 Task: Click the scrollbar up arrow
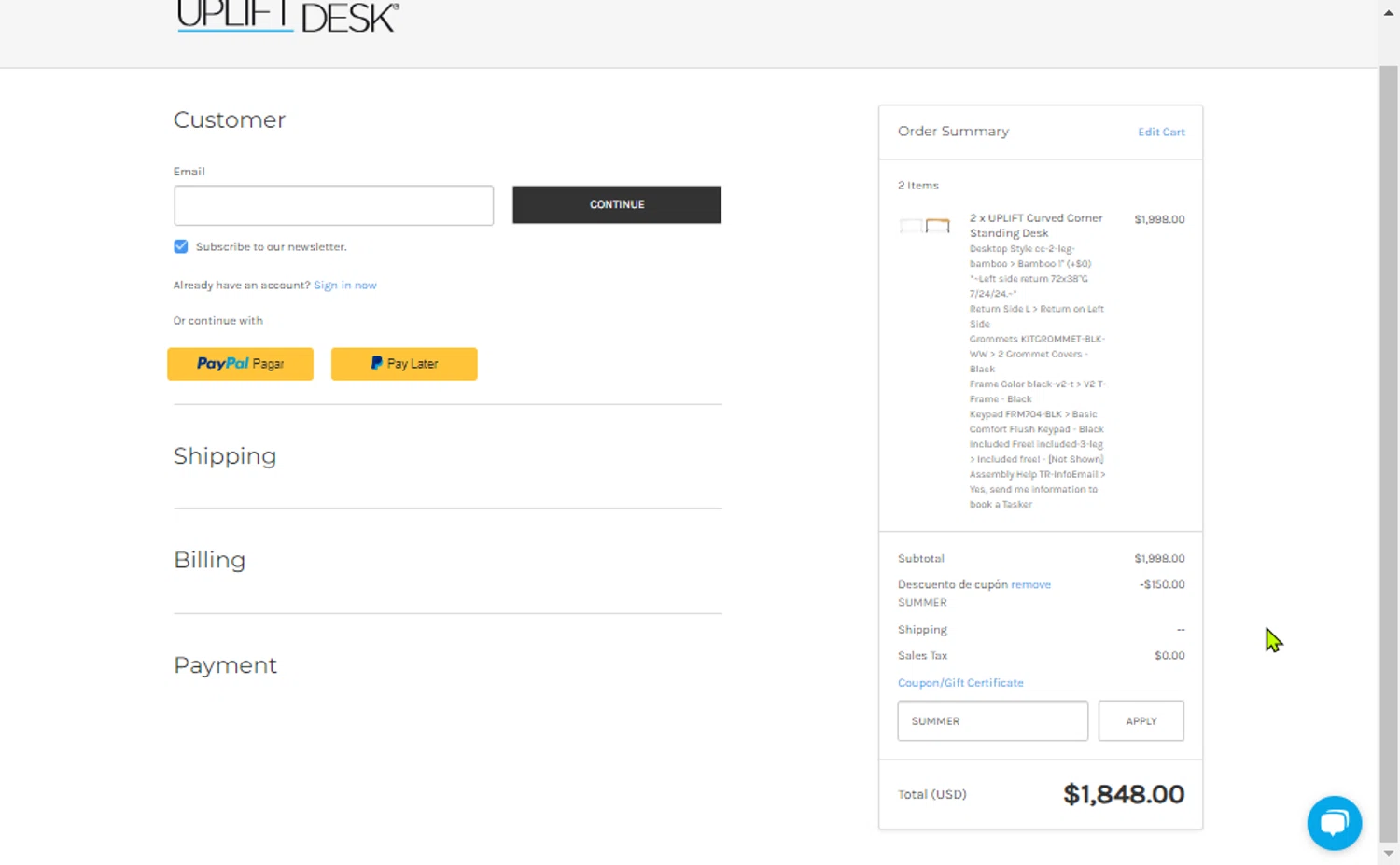coord(1389,12)
